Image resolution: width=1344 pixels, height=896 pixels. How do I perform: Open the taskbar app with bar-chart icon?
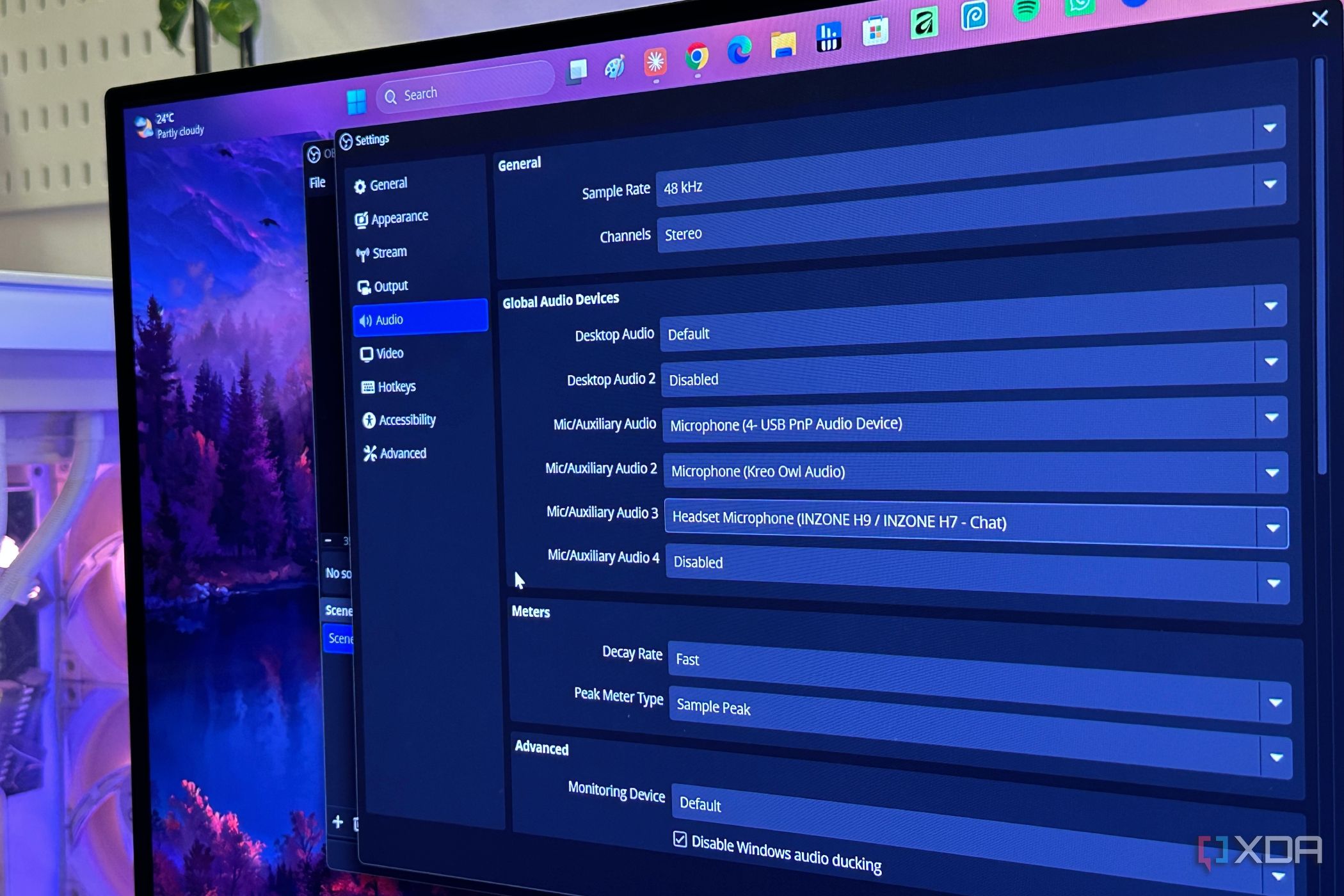pyautogui.click(x=829, y=36)
